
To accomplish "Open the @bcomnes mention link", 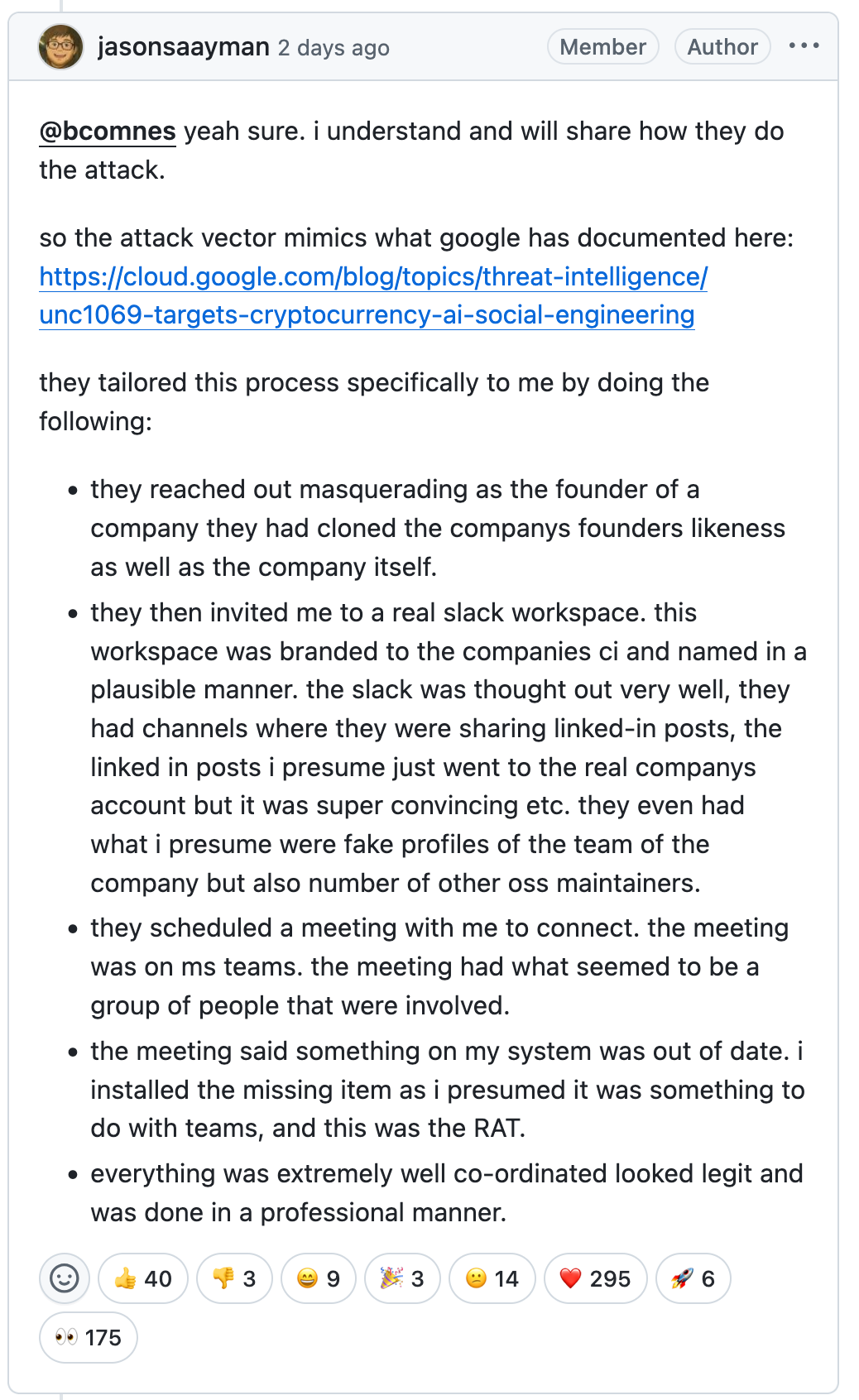I will (x=108, y=131).
